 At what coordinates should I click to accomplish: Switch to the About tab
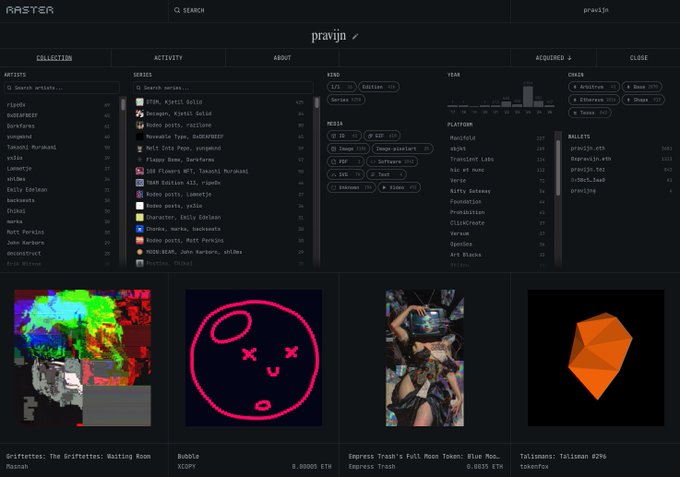click(282, 58)
